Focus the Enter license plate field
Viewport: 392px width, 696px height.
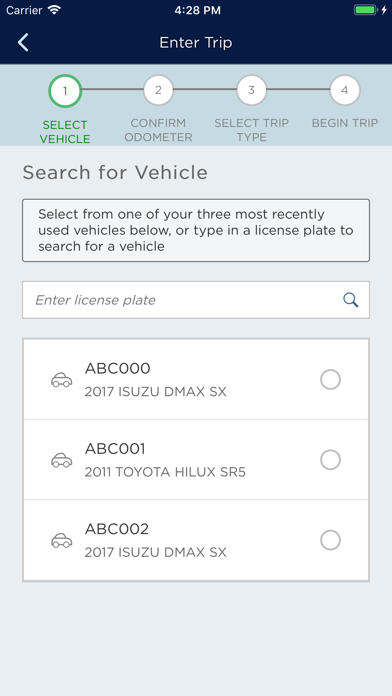click(196, 300)
